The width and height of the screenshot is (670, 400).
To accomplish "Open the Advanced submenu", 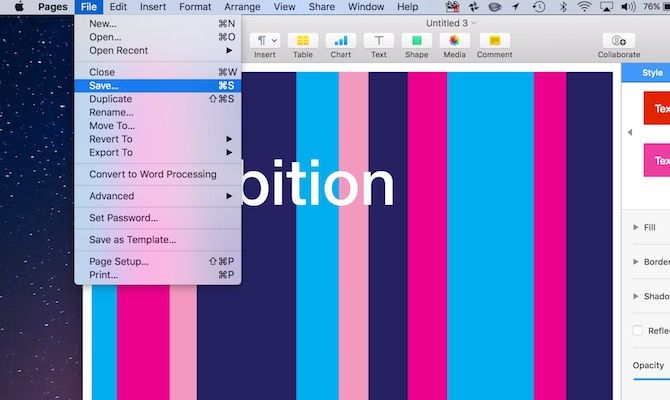I will click(158, 196).
